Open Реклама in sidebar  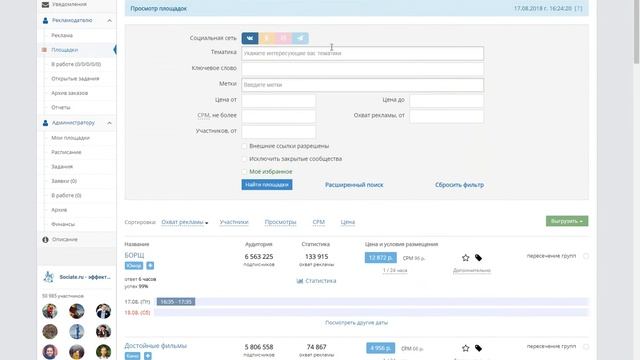(x=62, y=36)
